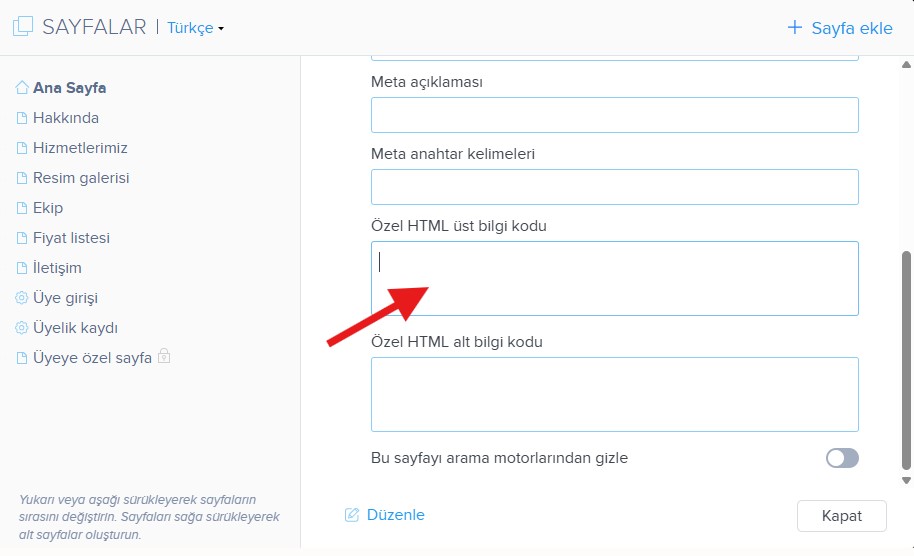Click the Sayfa ekle link
Screen dimensions: 914x556
[x=851, y=28]
